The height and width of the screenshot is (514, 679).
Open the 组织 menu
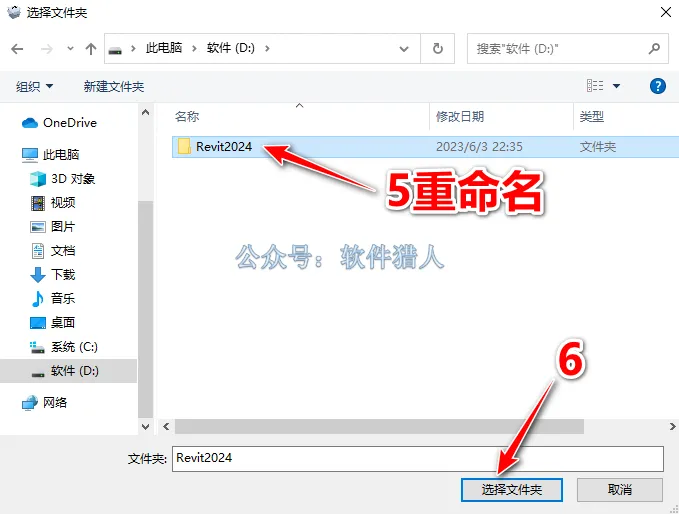35,87
